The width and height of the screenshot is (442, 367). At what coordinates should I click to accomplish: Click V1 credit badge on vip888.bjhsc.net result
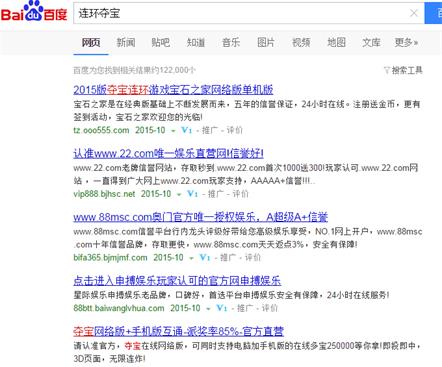coord(193,194)
